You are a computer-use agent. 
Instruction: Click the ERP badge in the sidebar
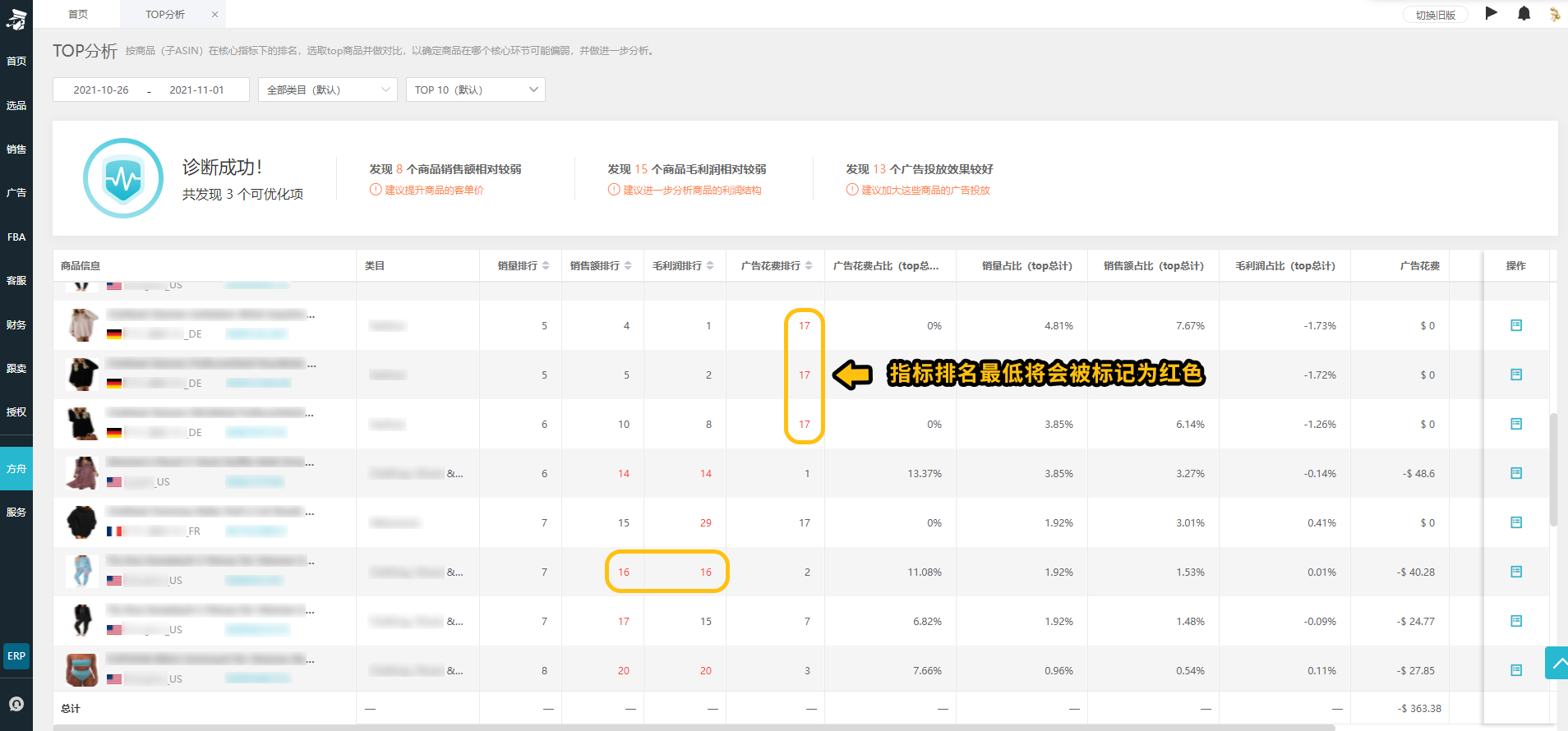click(x=16, y=656)
